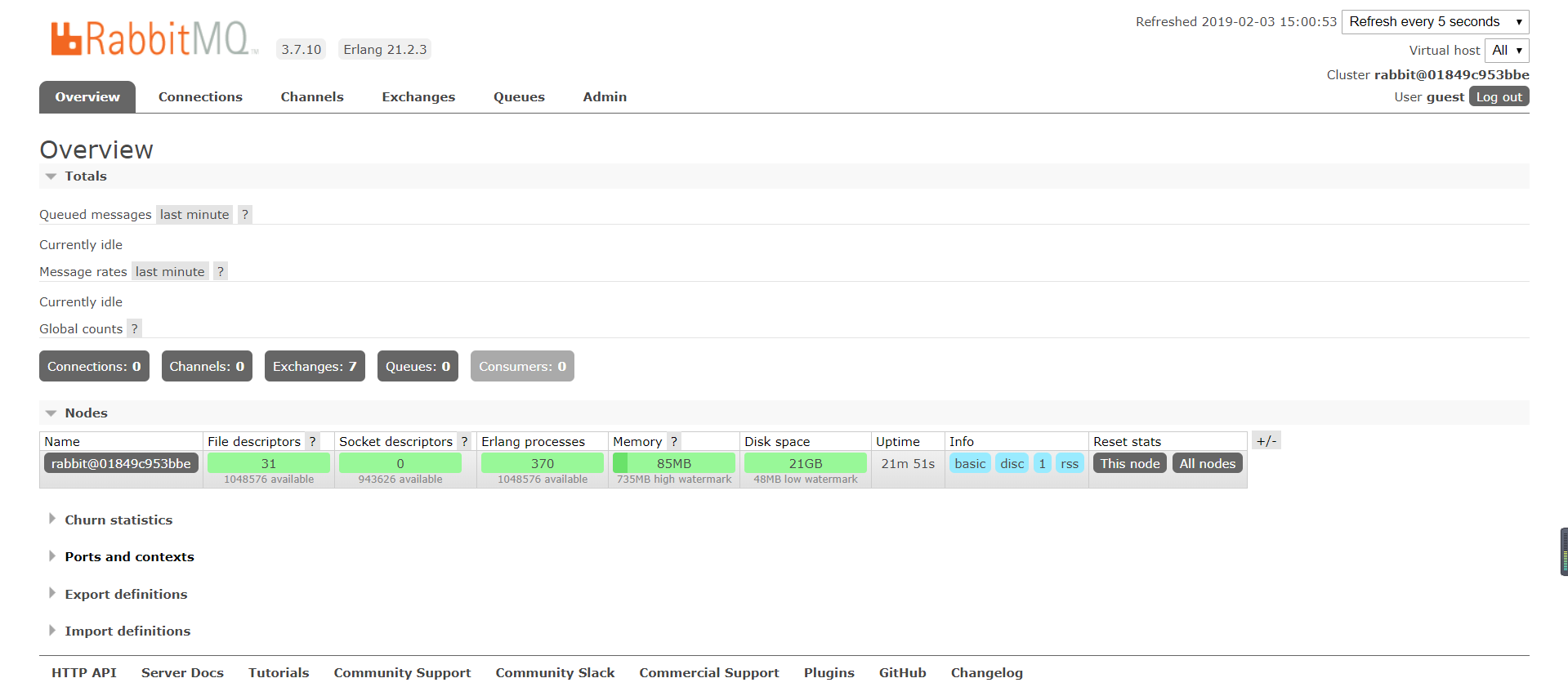The width and height of the screenshot is (1568, 696).
Task: Go to the Exchanges tab
Action: (418, 97)
